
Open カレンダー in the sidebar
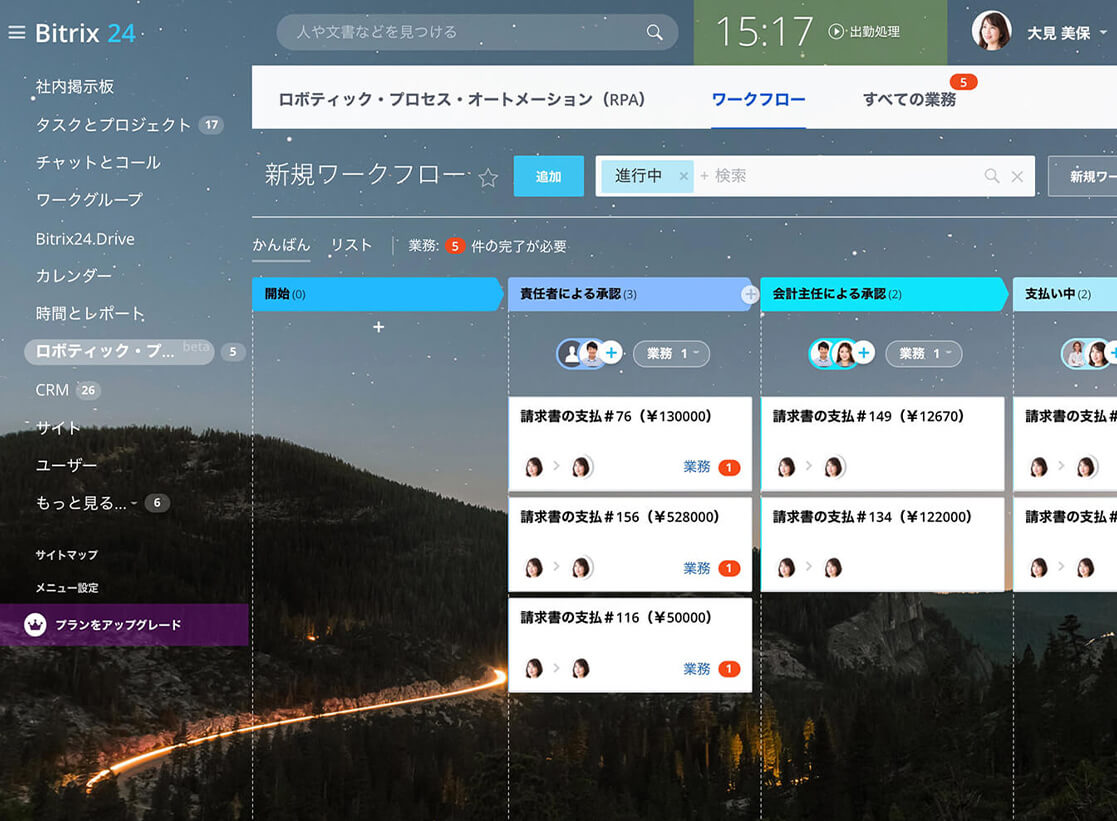click(73, 276)
